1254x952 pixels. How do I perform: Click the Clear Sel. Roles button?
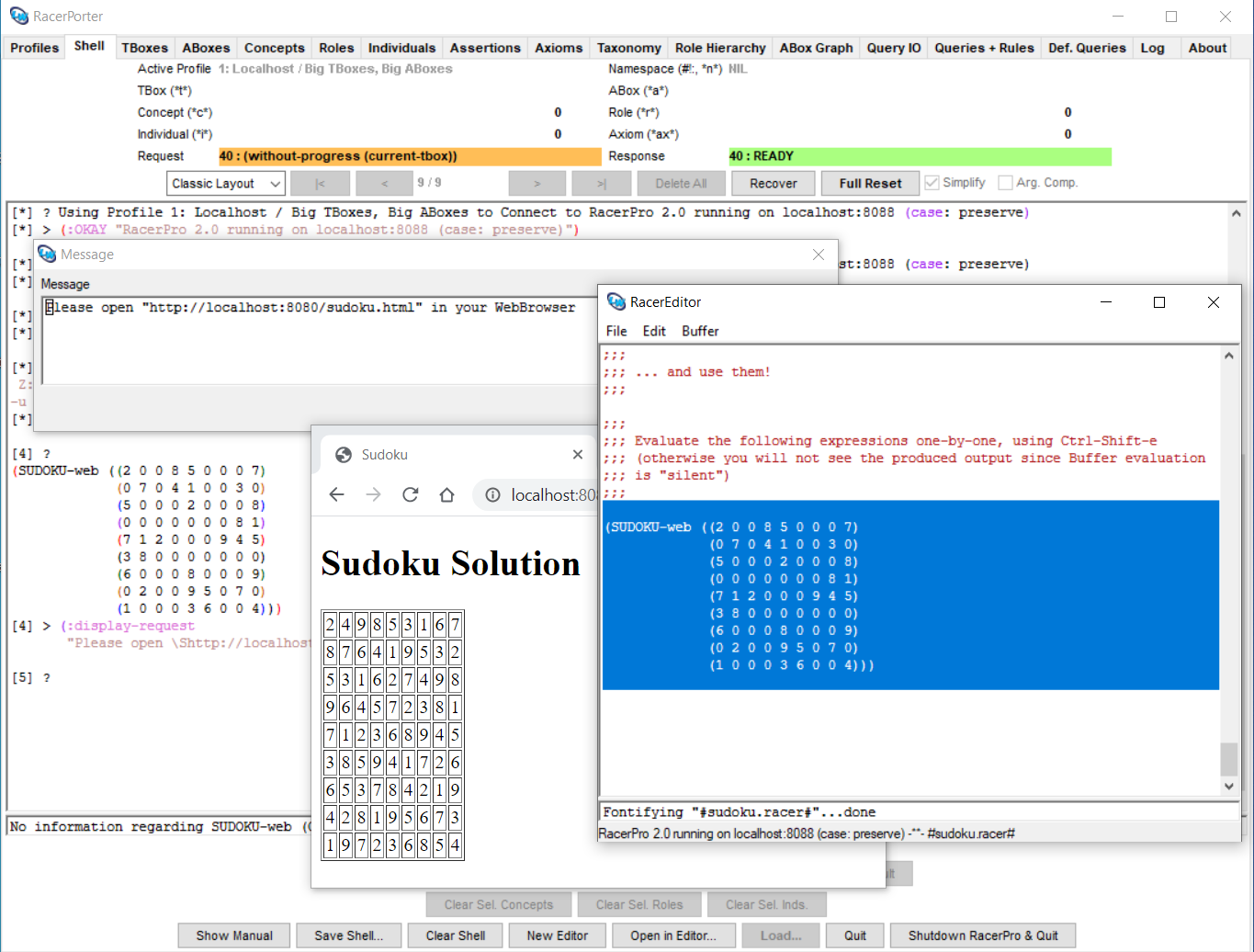639,904
